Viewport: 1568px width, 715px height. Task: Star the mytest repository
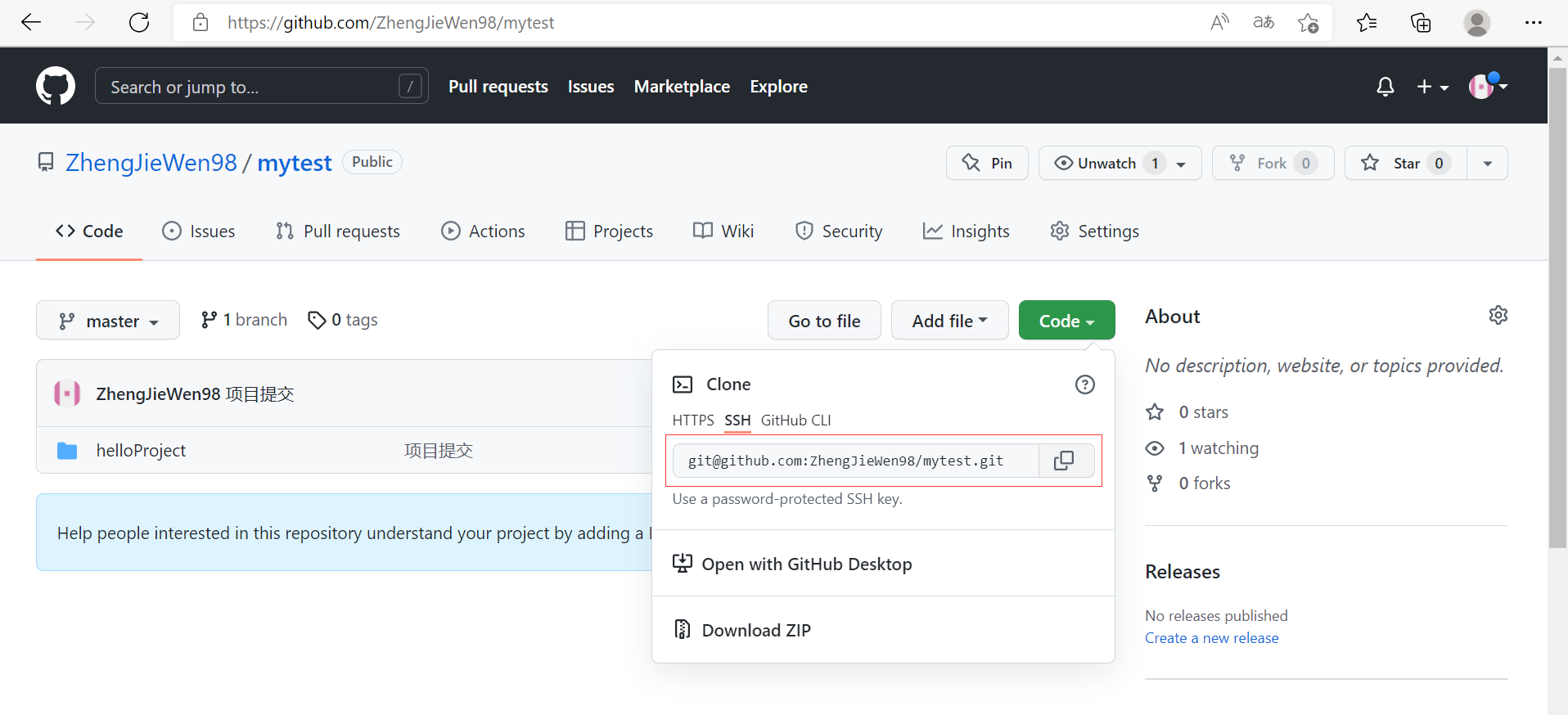pos(1405,163)
